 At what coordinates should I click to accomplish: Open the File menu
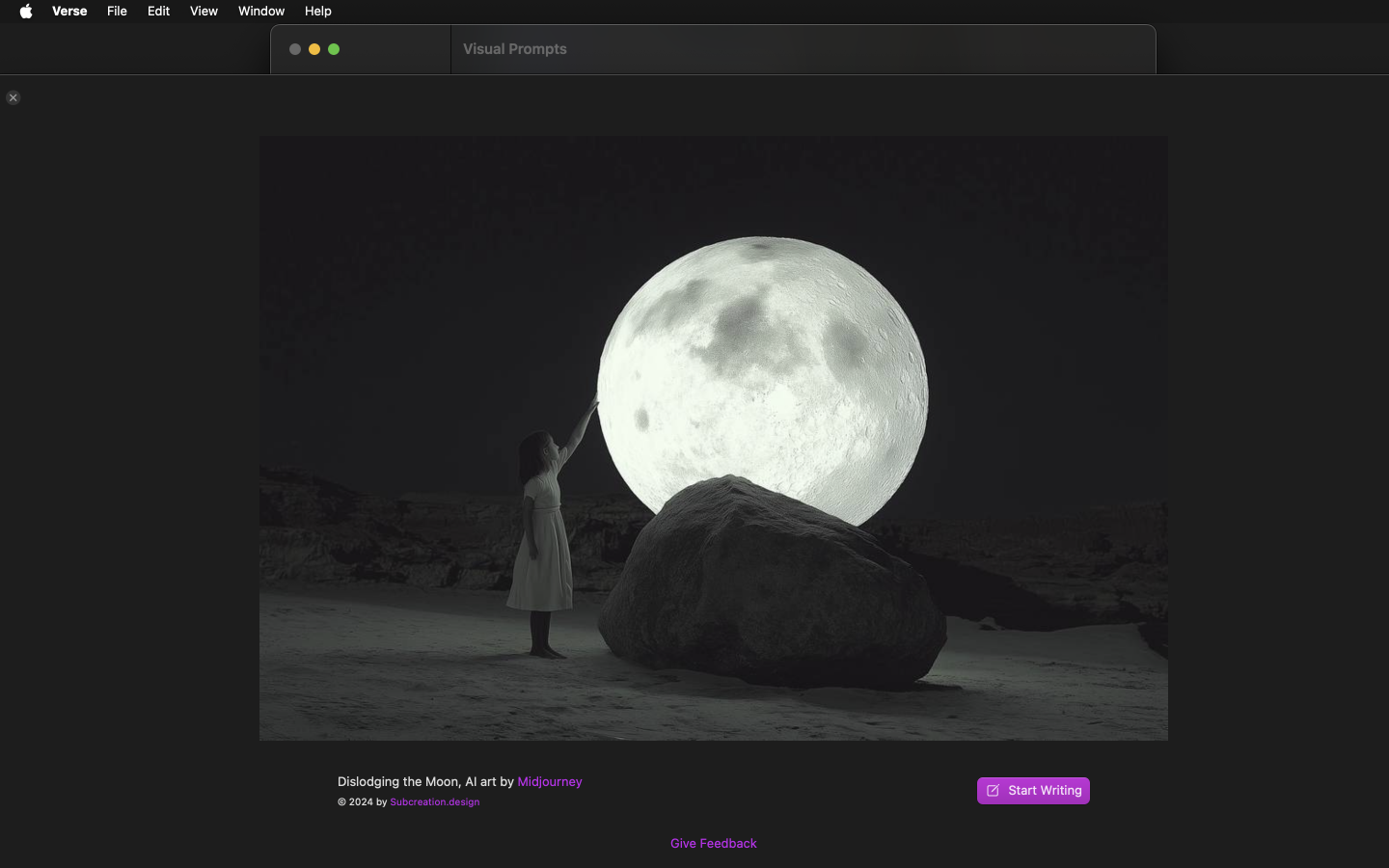click(x=117, y=12)
